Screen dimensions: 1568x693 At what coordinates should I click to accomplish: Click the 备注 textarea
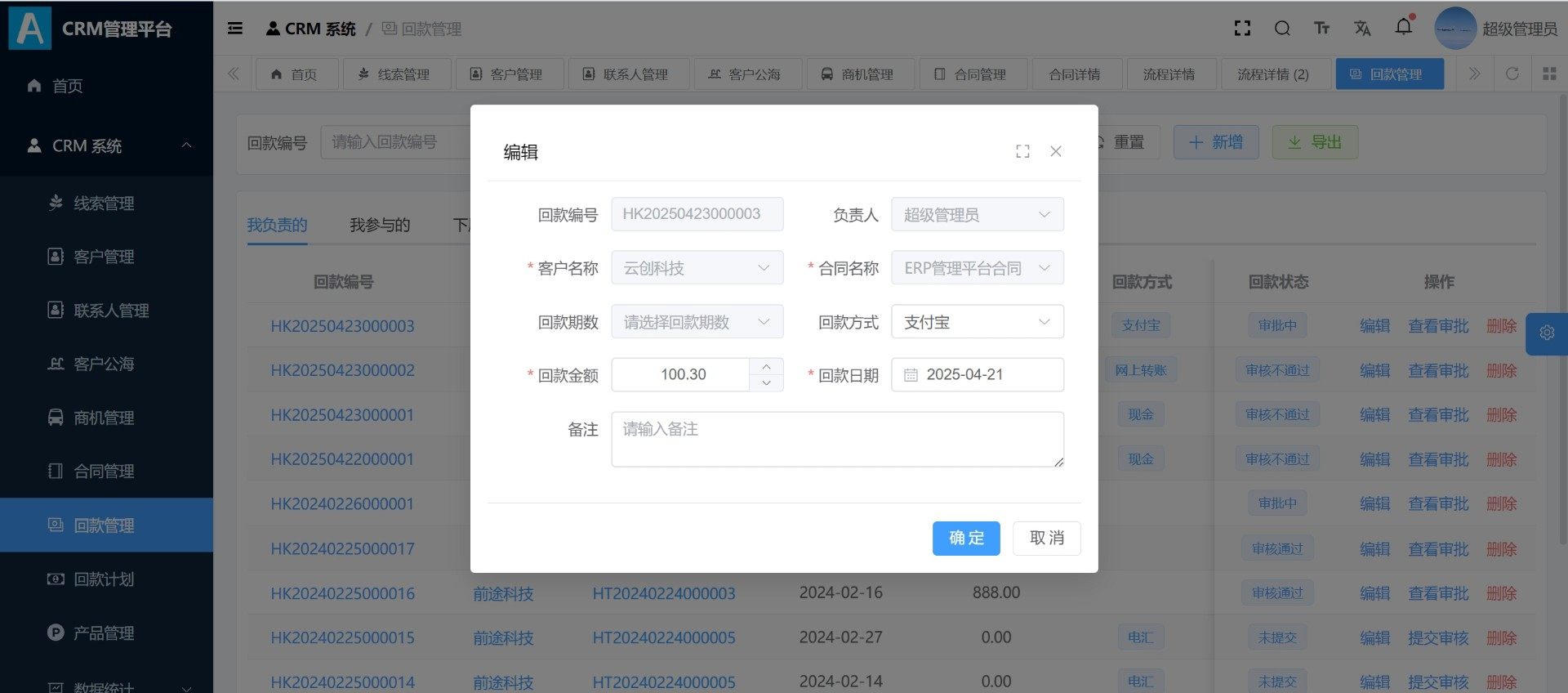837,440
